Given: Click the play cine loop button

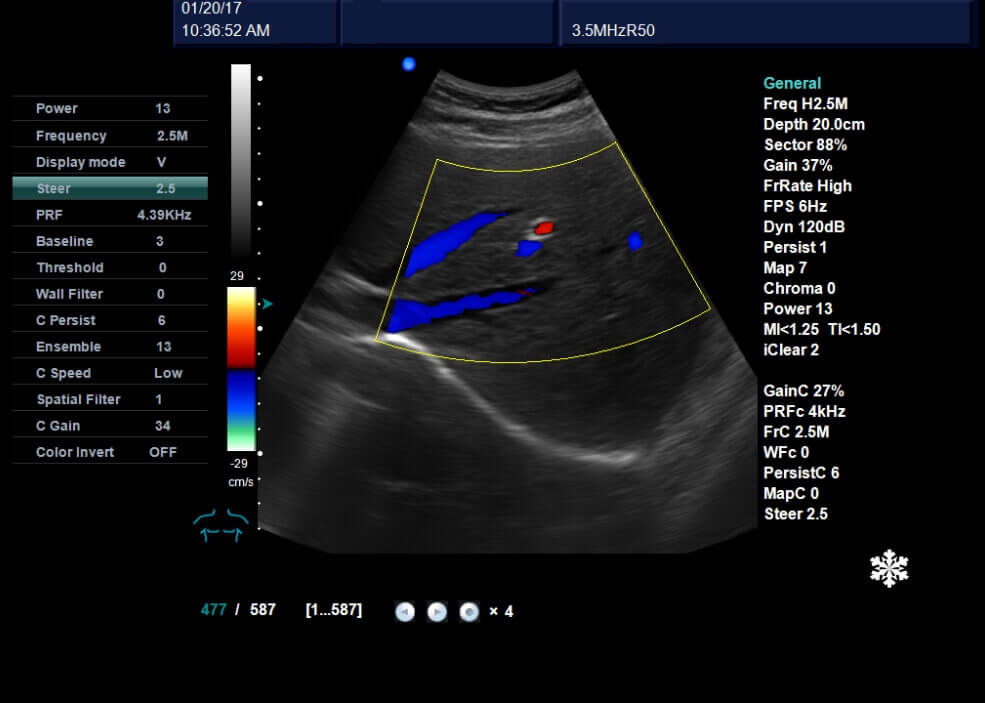Looking at the screenshot, I should click(x=437, y=611).
